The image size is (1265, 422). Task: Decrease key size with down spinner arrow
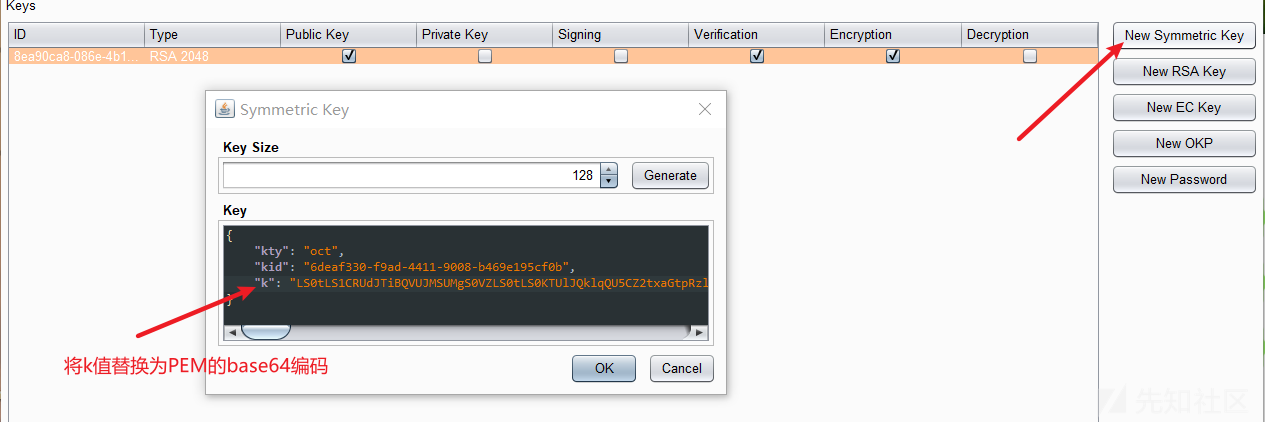[609, 182]
